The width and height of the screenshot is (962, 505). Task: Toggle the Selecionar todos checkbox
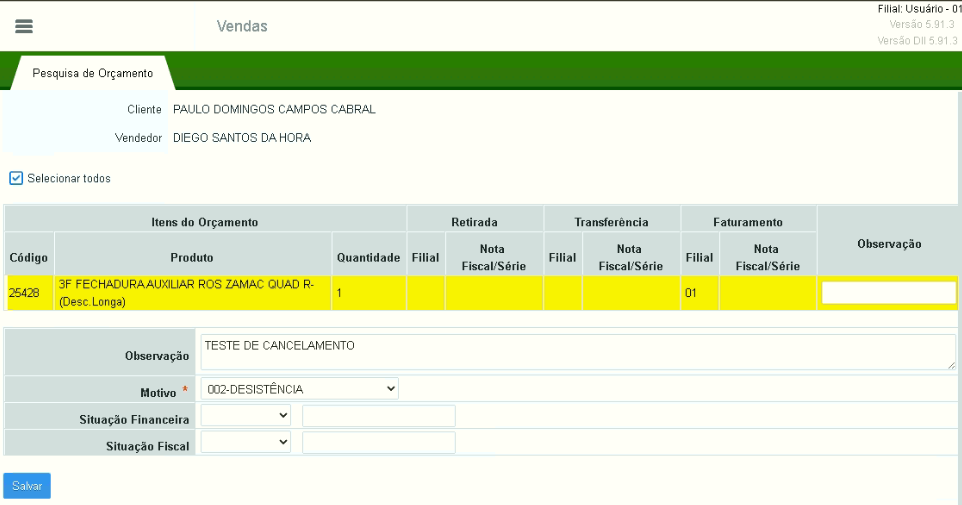click(x=16, y=178)
